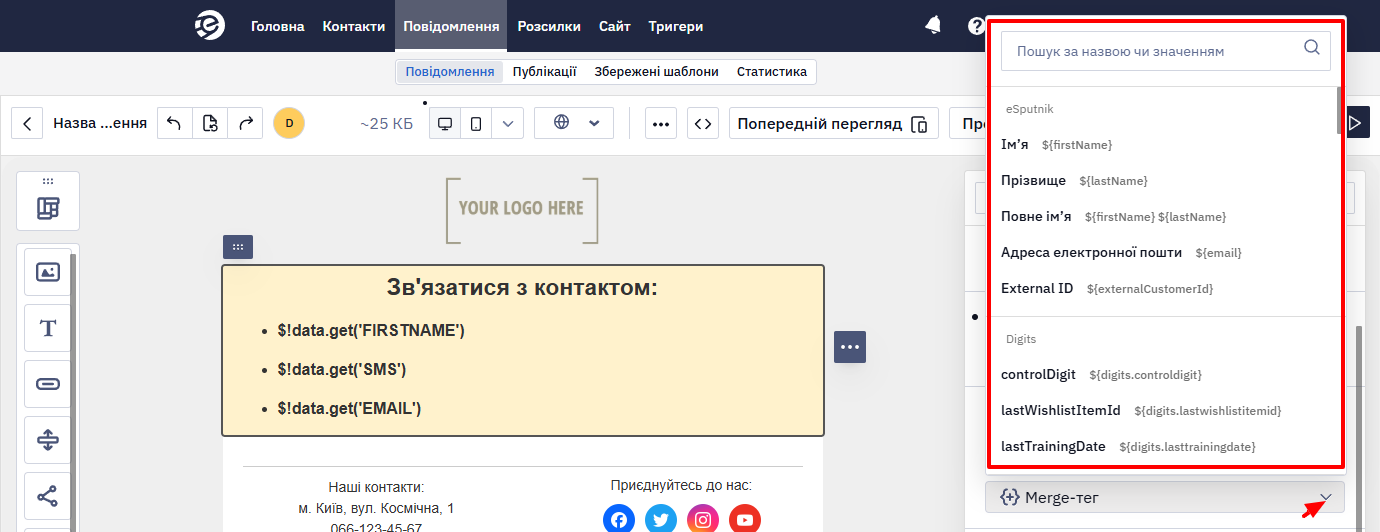
Task: Click the merge tag search input field
Action: click(1166, 50)
